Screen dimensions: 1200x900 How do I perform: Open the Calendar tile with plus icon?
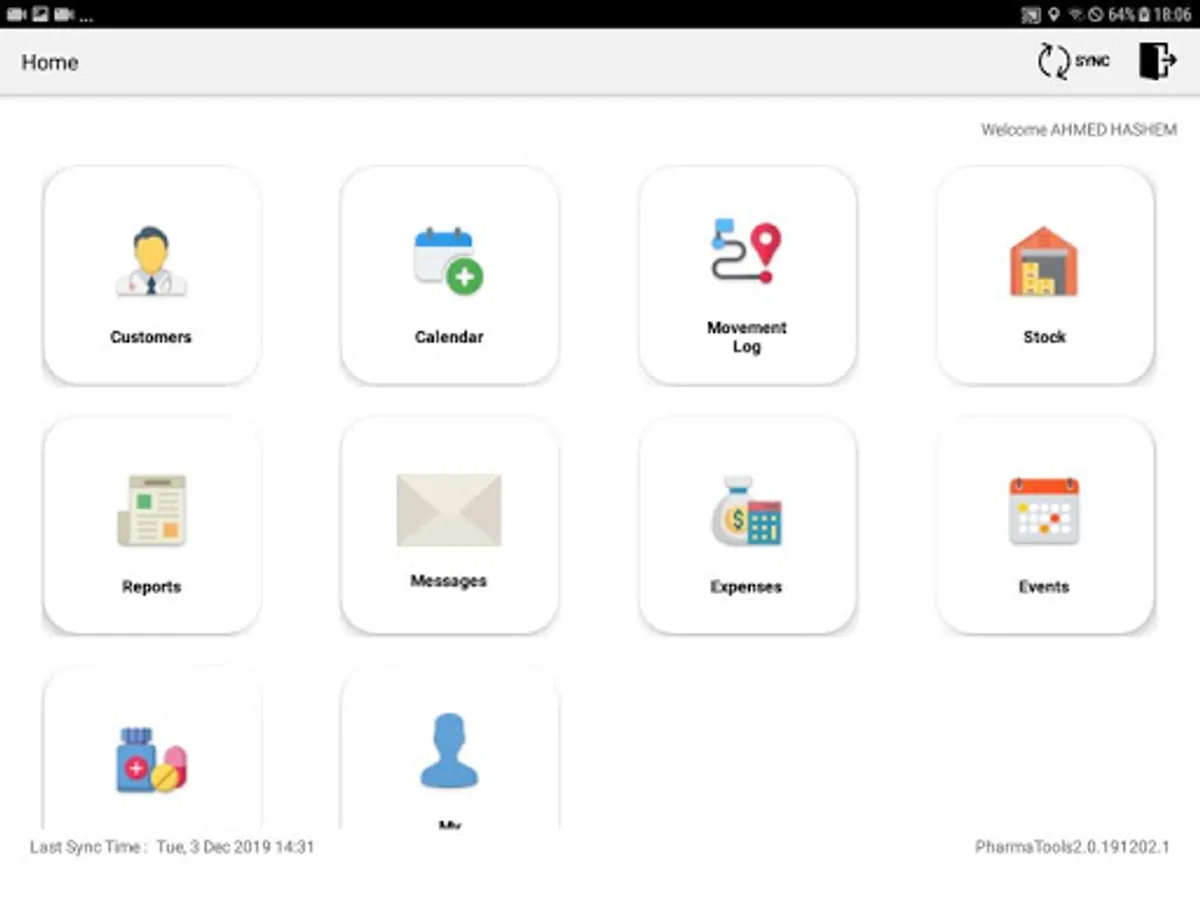(x=449, y=274)
